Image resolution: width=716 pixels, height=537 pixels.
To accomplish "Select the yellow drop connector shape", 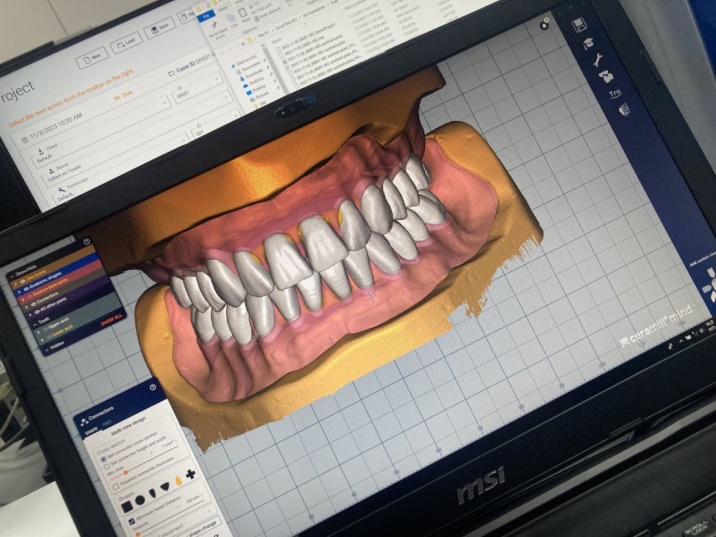I will [x=178, y=480].
